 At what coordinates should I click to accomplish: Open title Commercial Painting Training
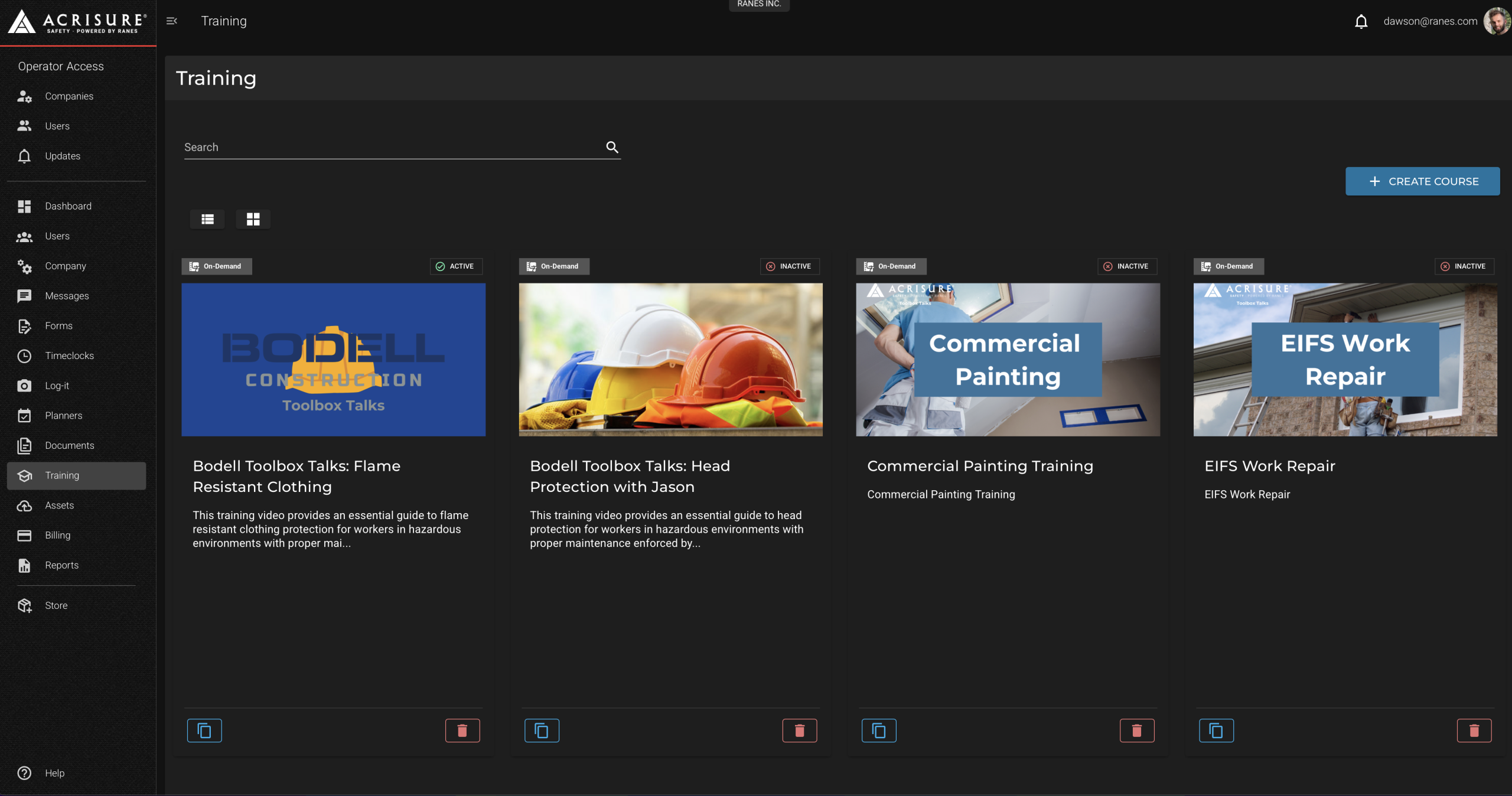coord(980,466)
